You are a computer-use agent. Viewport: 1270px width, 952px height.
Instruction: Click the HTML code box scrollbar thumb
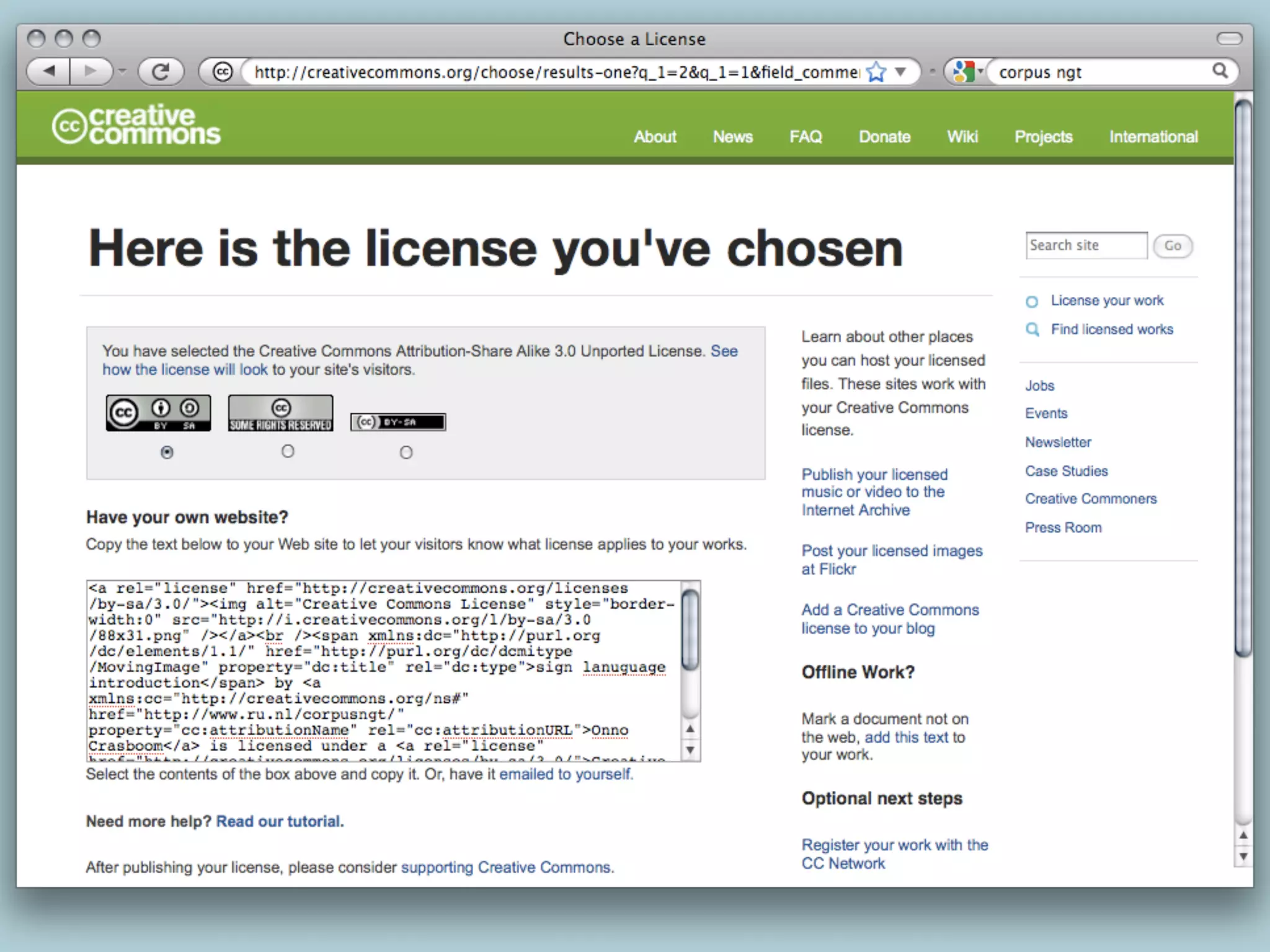pyautogui.click(x=690, y=629)
